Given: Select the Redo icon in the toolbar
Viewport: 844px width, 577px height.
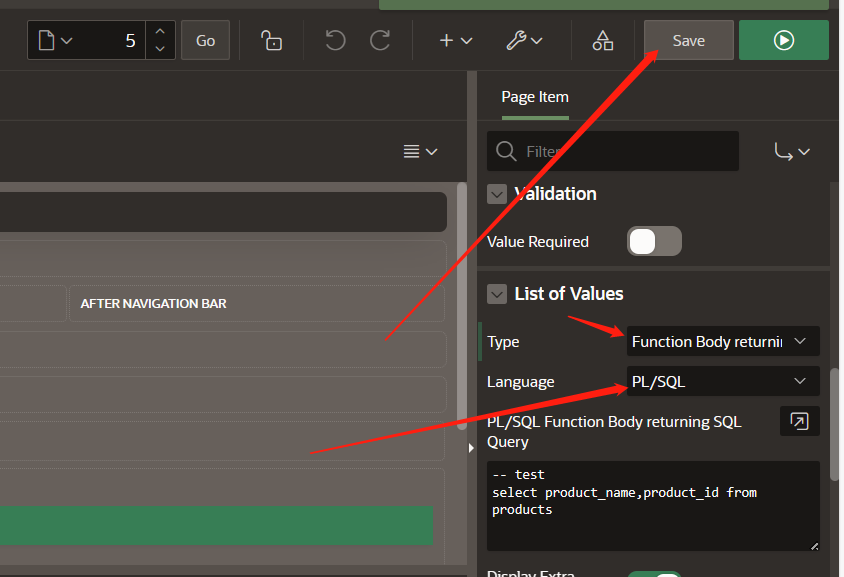Looking at the screenshot, I should (x=381, y=40).
